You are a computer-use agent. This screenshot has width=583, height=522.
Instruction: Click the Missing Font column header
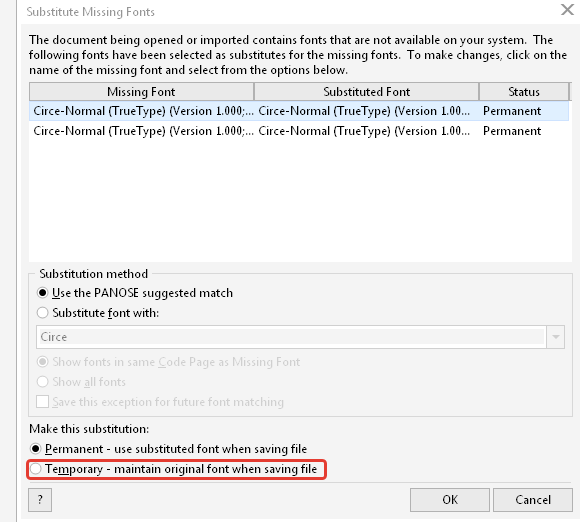coord(142,92)
